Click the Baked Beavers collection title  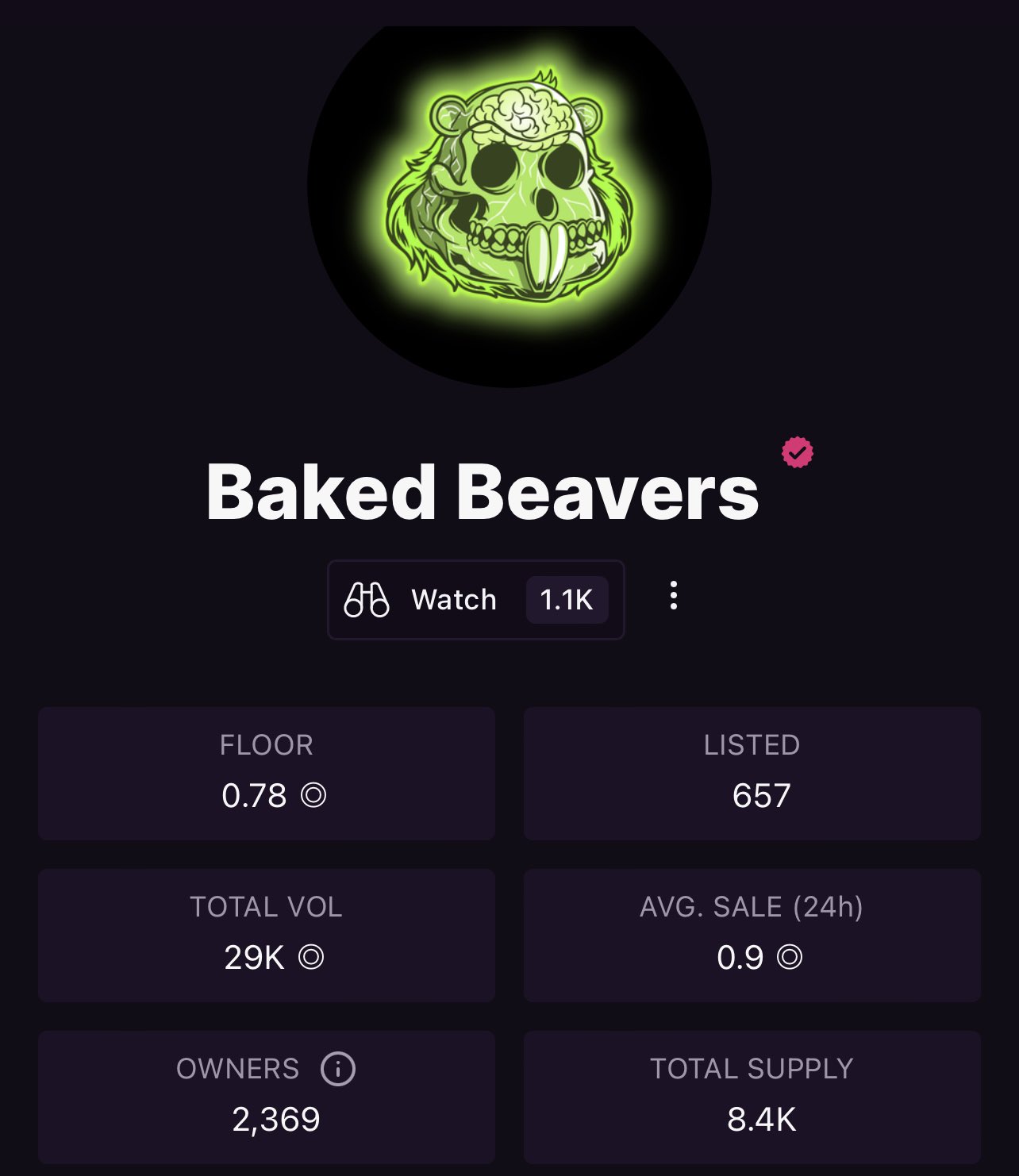tap(483, 493)
